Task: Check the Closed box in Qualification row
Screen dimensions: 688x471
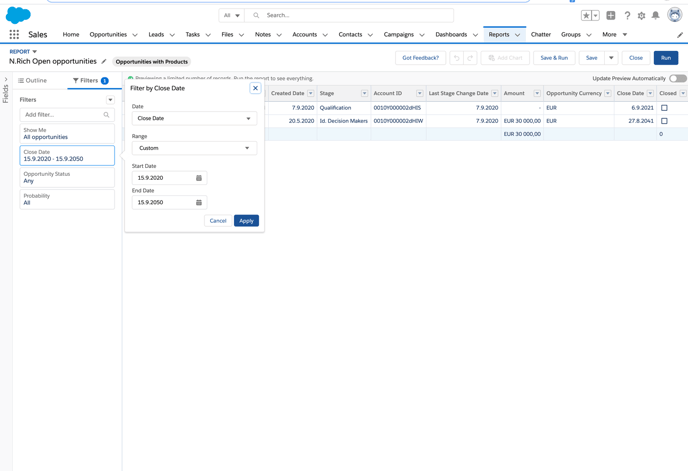Action: coord(664,108)
